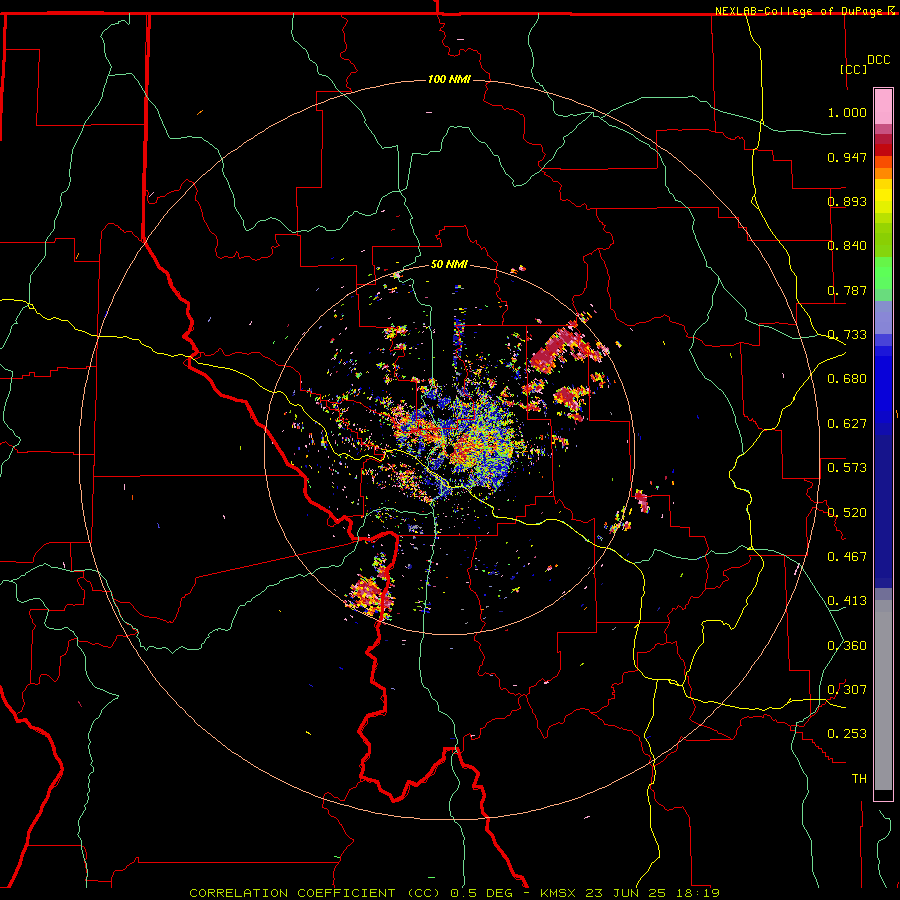Click the 100 NMI range ring label

(x=449, y=79)
